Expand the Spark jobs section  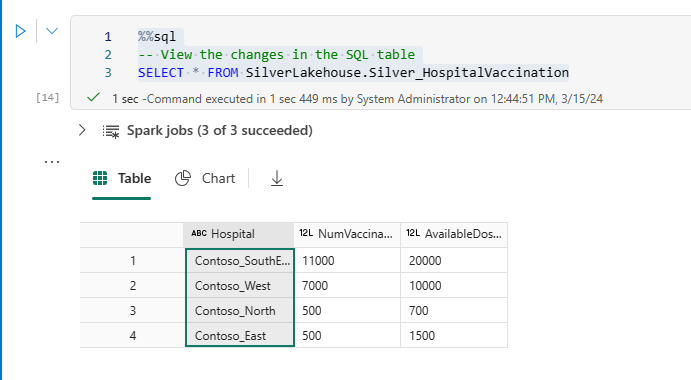point(82,130)
